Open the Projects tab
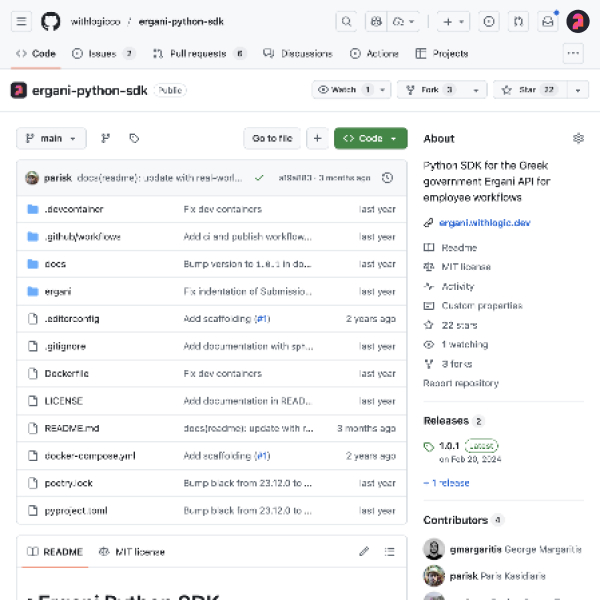Image resolution: width=600 pixels, height=600 pixels. (x=442, y=53)
